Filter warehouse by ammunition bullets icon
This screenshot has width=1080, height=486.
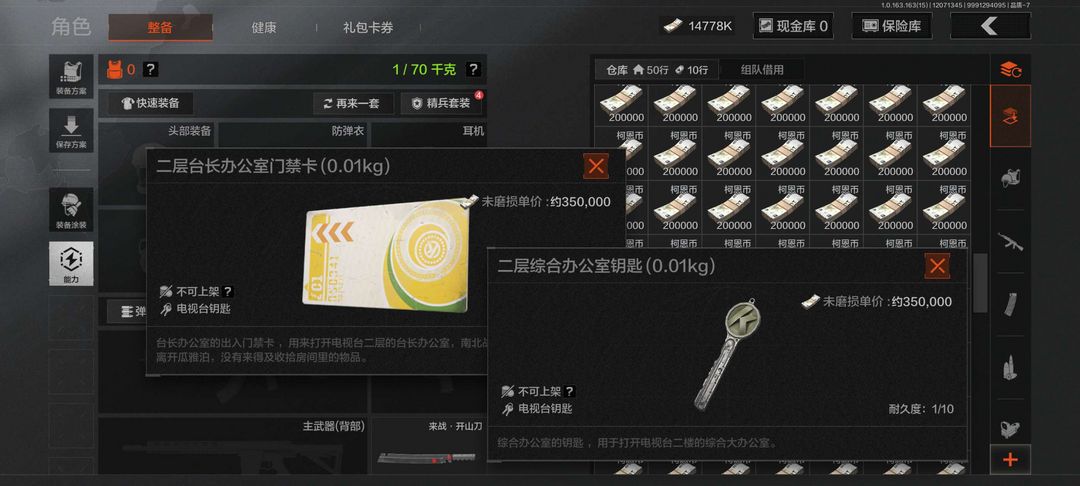tap(1010, 366)
